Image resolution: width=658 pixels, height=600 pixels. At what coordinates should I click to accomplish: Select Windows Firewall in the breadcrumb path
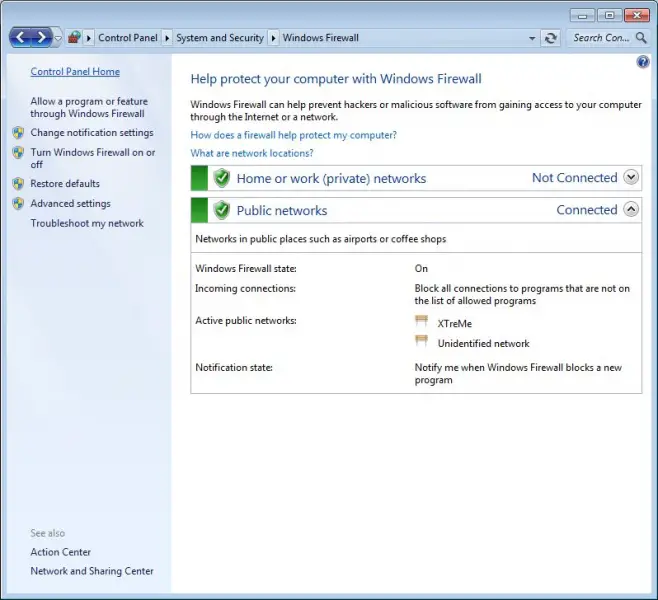321,38
